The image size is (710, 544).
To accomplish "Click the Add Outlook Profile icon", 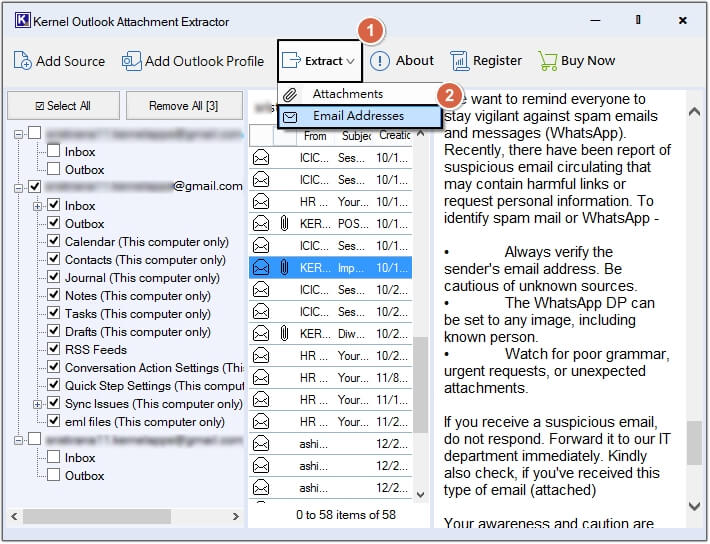I will pyautogui.click(x=131, y=61).
